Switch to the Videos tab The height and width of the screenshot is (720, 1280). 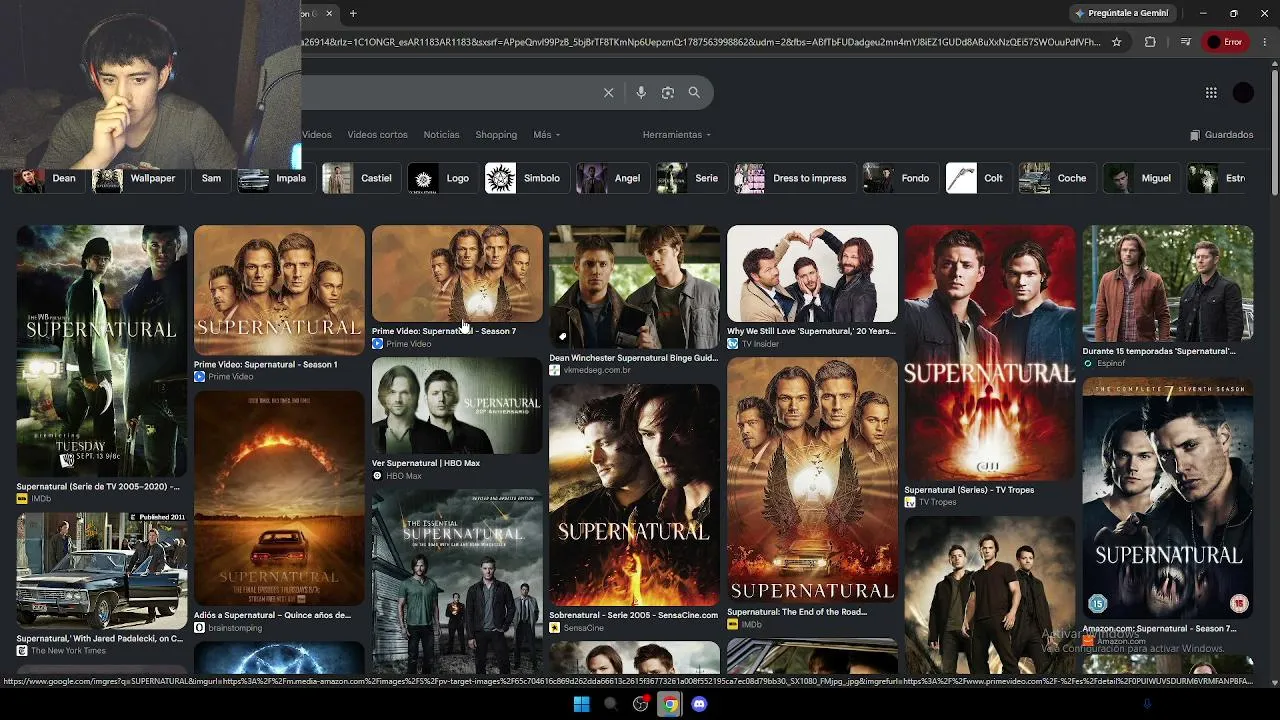tap(316, 135)
